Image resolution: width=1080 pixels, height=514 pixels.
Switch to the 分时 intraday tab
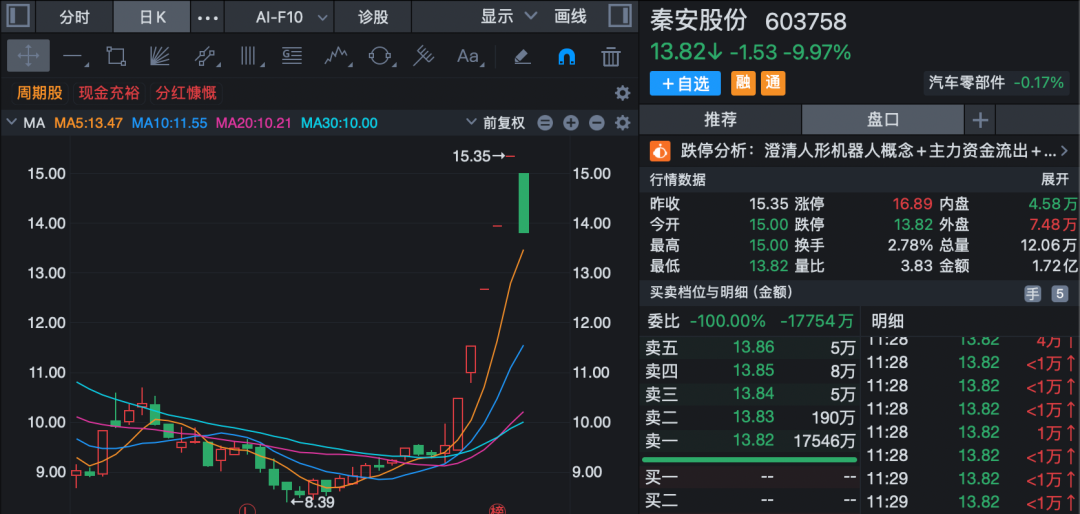74,17
